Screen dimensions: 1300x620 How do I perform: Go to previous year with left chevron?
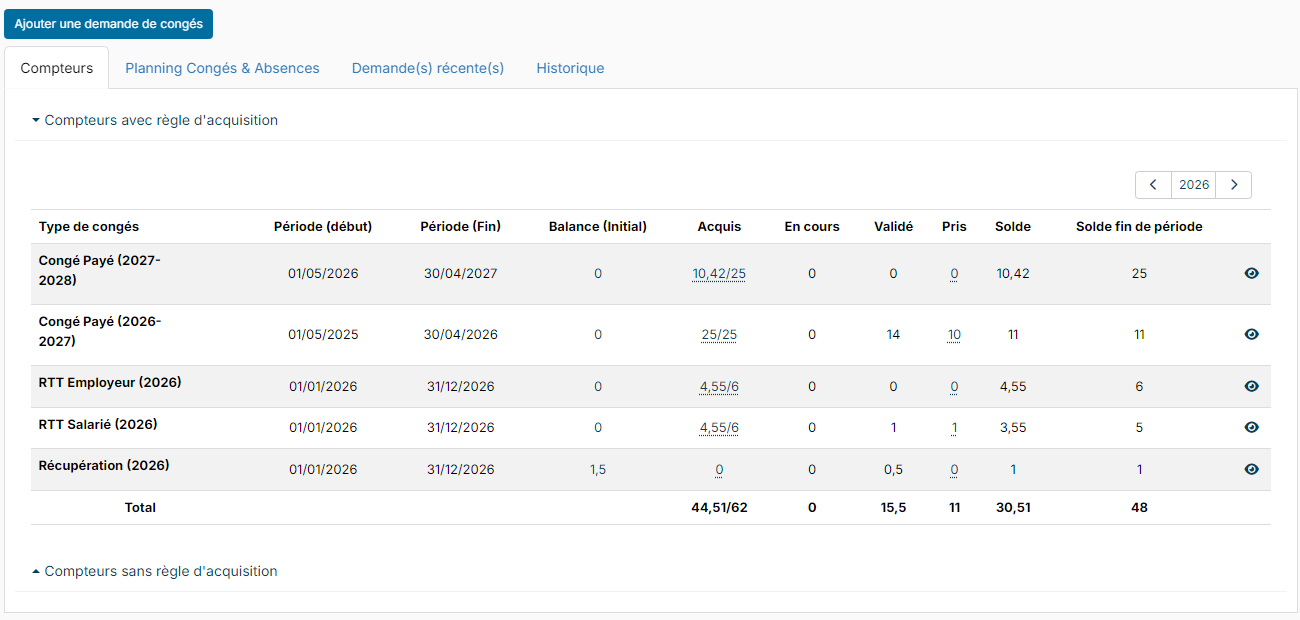(1153, 185)
